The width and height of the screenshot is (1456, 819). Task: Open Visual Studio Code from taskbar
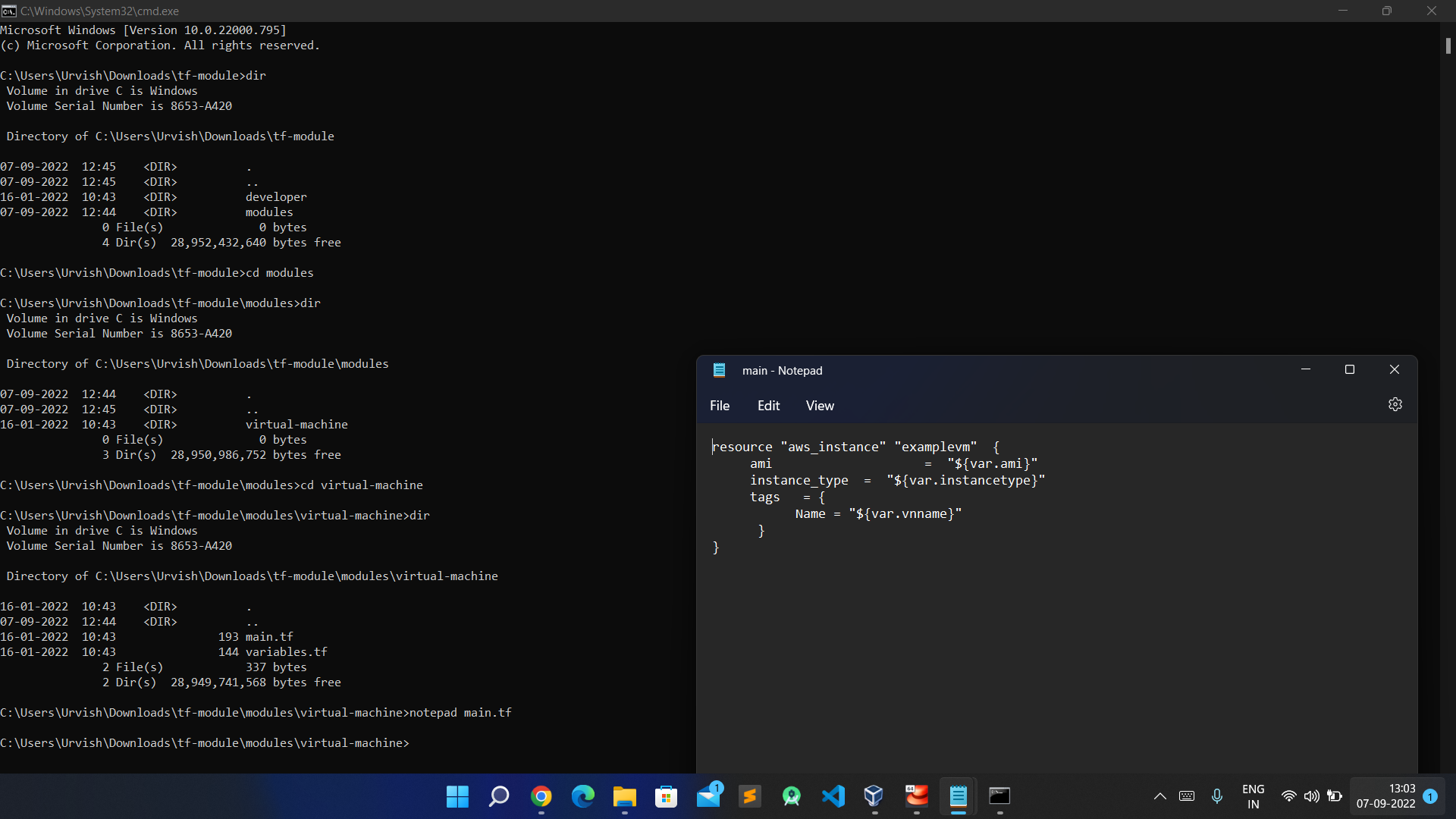click(833, 796)
